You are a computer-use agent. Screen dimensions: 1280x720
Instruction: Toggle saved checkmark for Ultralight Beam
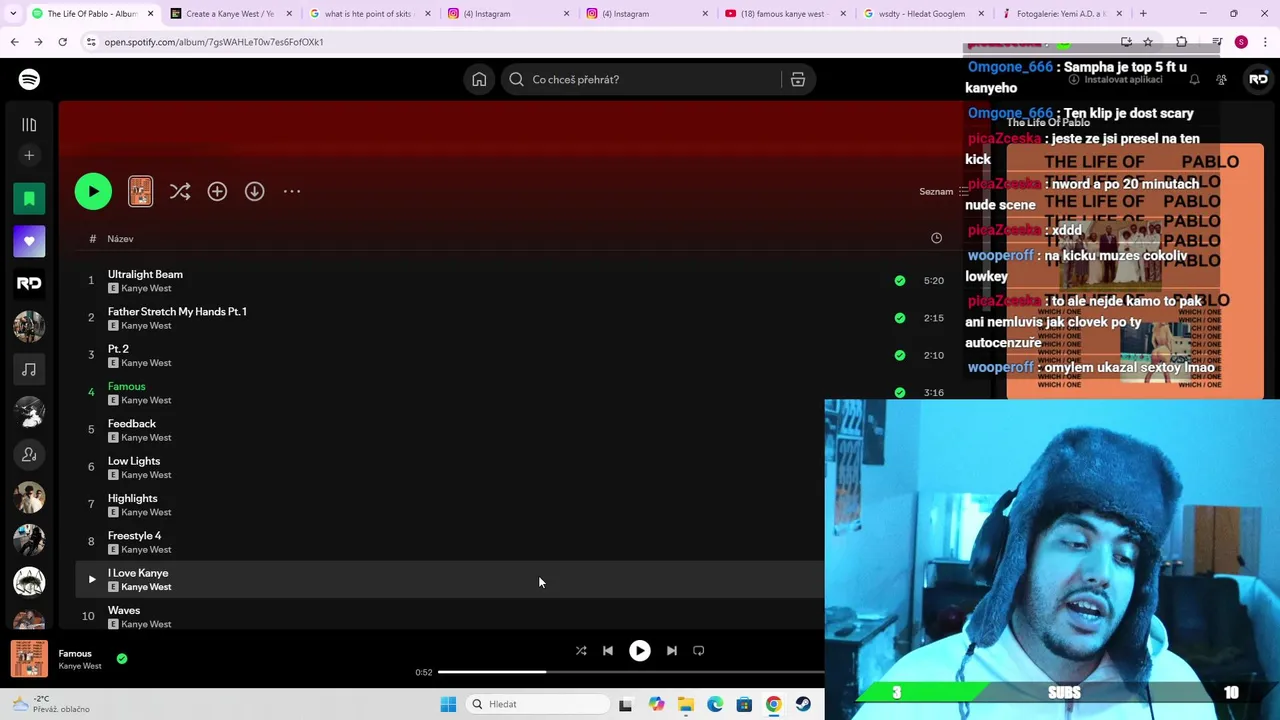pos(900,281)
